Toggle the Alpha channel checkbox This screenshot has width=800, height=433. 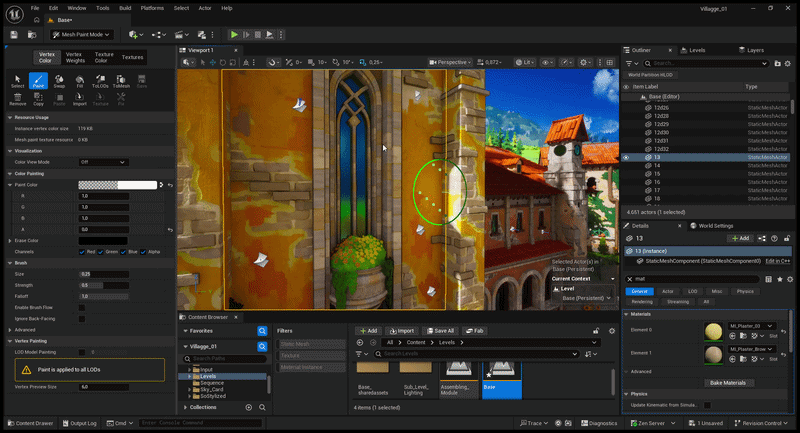click(x=143, y=252)
